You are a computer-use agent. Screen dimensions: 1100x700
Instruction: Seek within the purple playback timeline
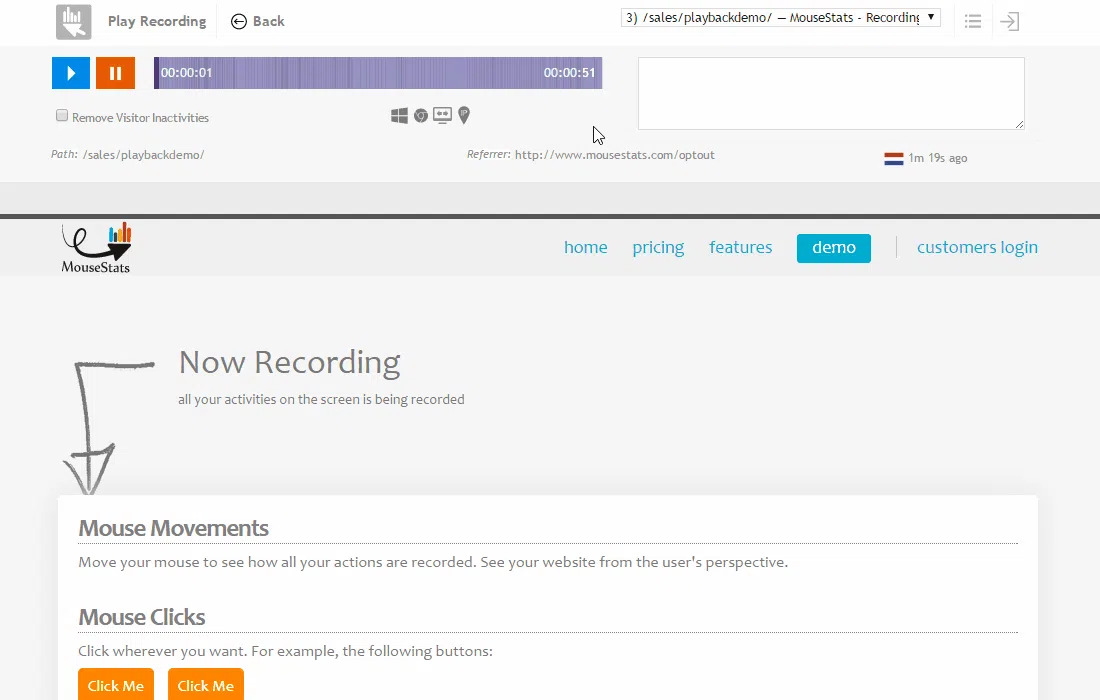pyautogui.click(x=378, y=73)
